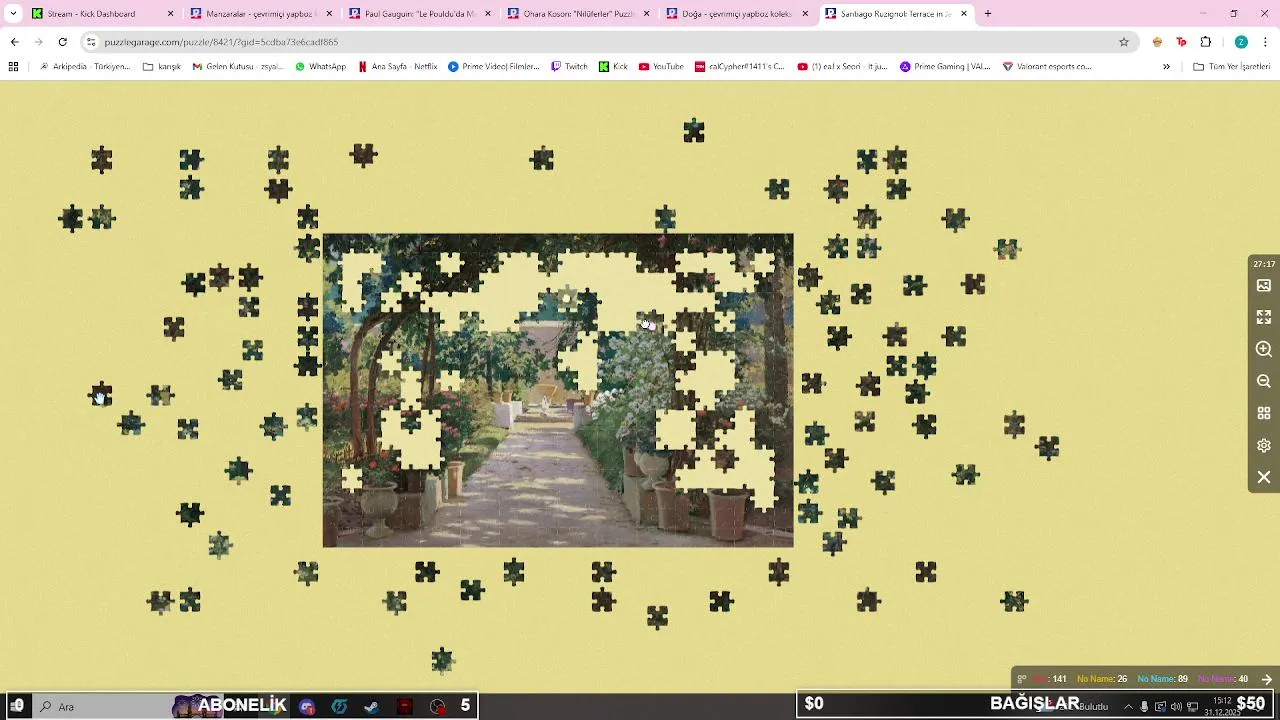Open Chrome profile avatar
The width and height of the screenshot is (1280, 720).
[x=1241, y=42]
